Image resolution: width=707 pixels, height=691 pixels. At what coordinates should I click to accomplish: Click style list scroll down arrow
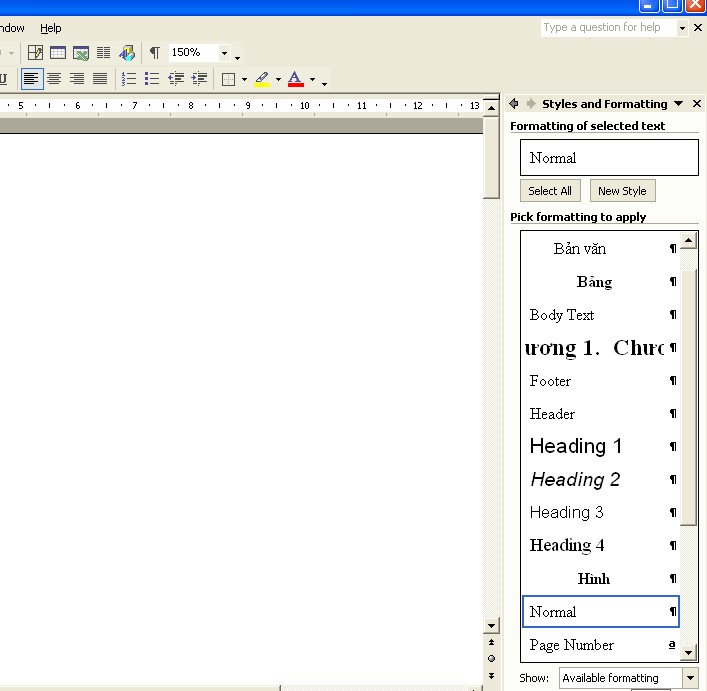click(689, 652)
